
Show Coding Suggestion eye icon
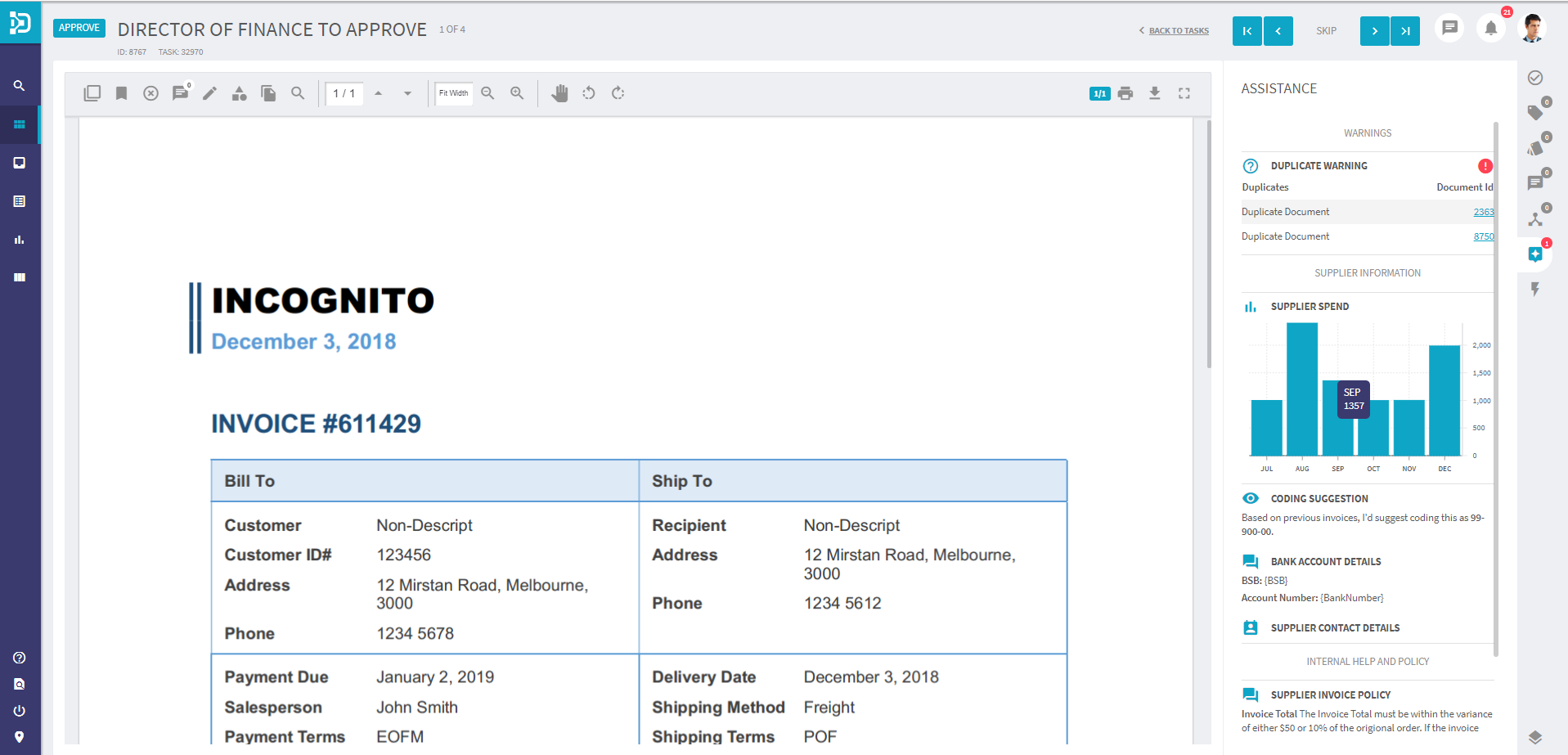[x=1250, y=498]
